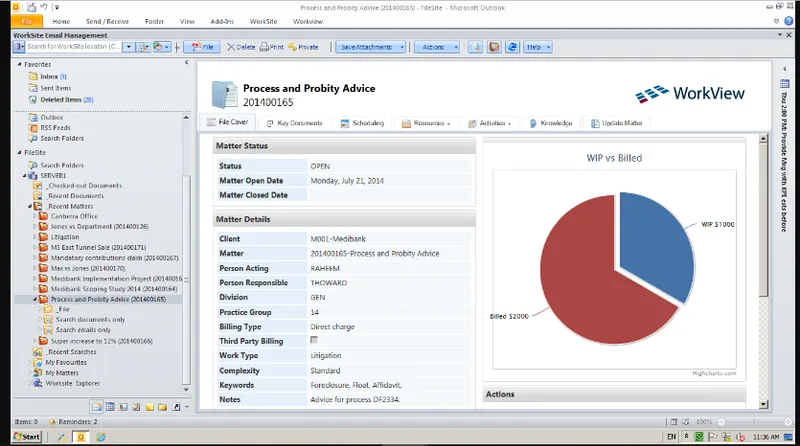The image size is (800, 446).
Task: Open Deleted Items folder
Action: [61, 100]
